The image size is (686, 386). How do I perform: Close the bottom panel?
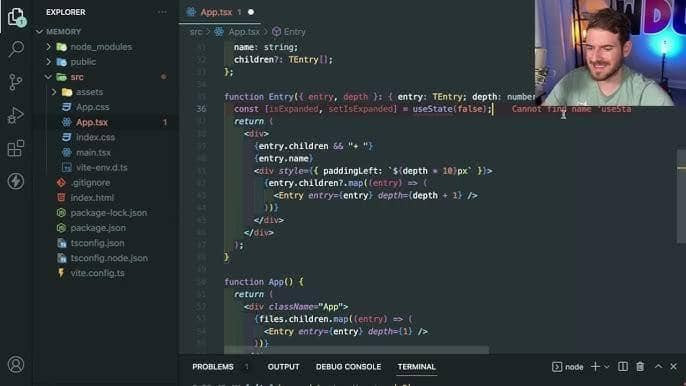point(673,366)
